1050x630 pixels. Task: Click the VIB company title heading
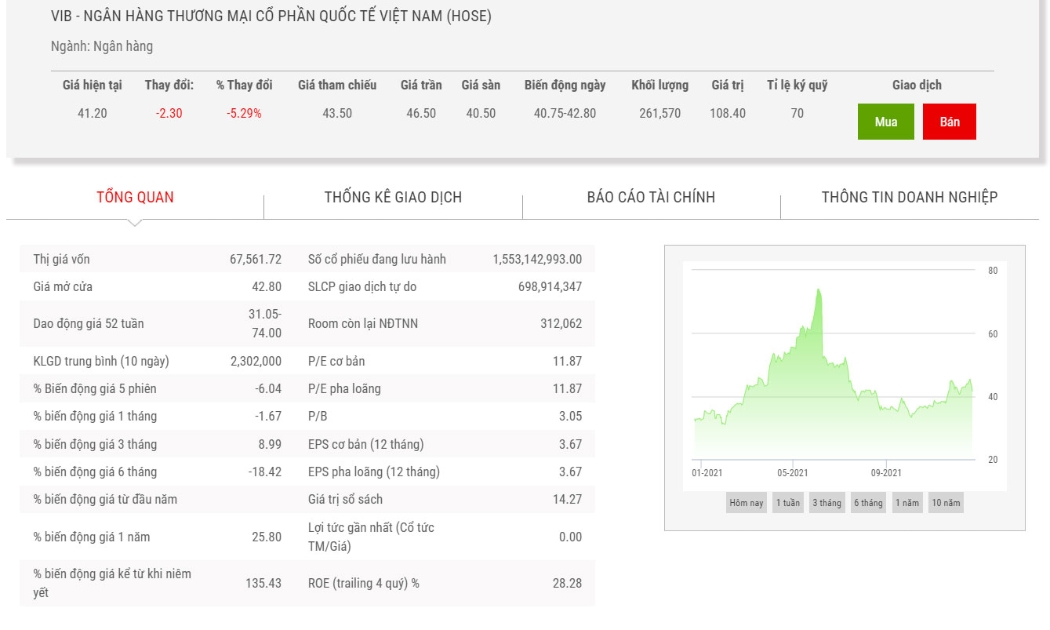[x=271, y=15]
